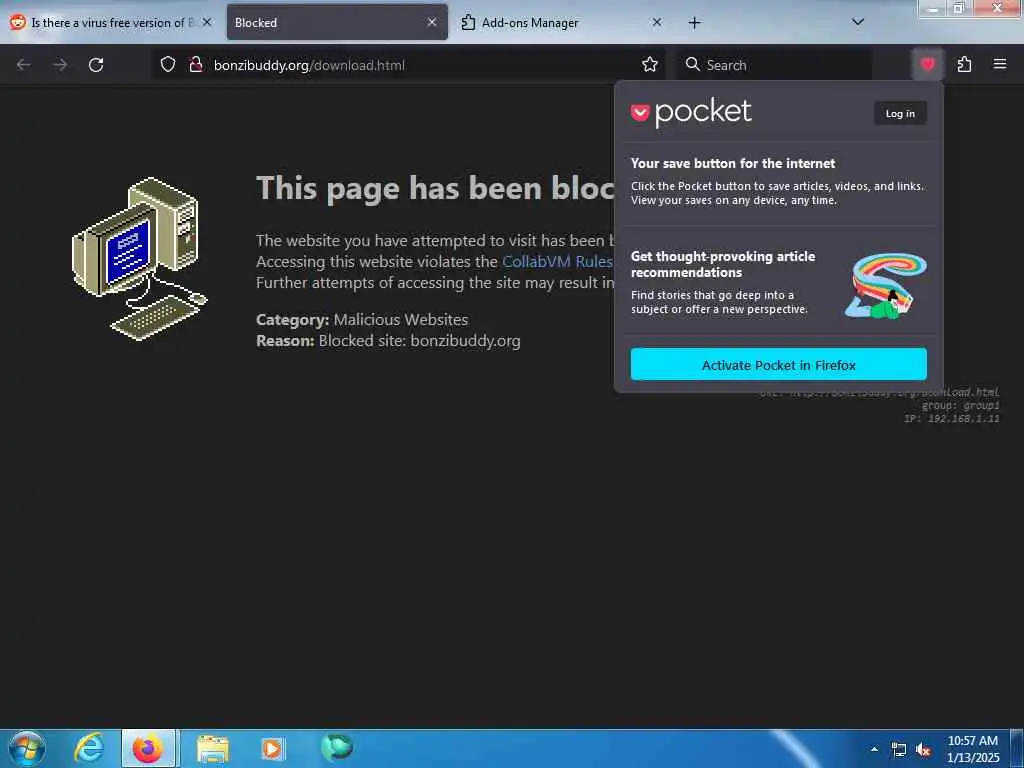Open the Extensions puzzle icon

tap(964, 64)
